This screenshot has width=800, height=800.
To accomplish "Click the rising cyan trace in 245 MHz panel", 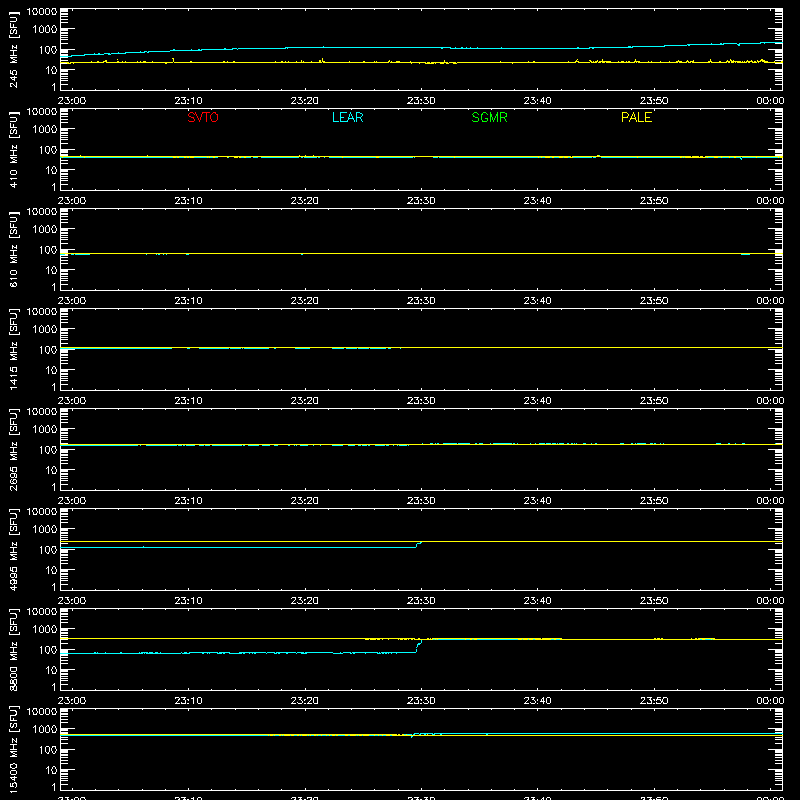I will tap(421, 48).
